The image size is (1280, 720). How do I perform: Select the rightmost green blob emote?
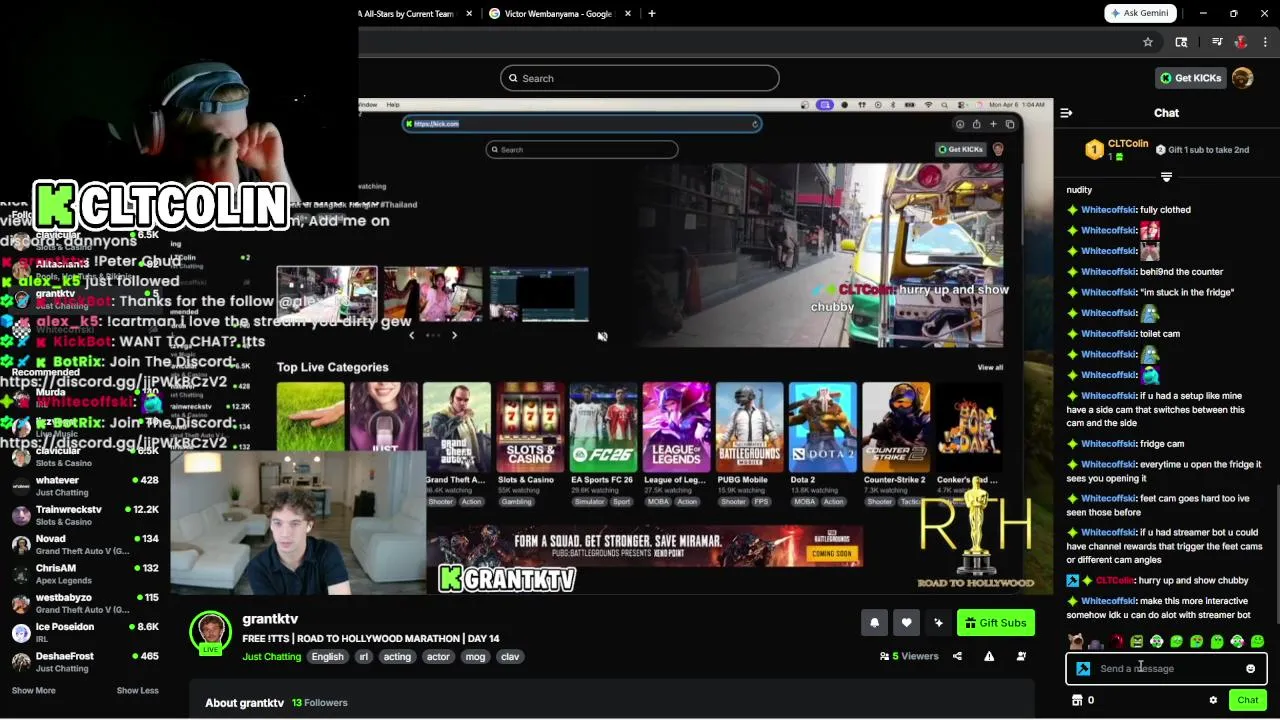point(1257,642)
